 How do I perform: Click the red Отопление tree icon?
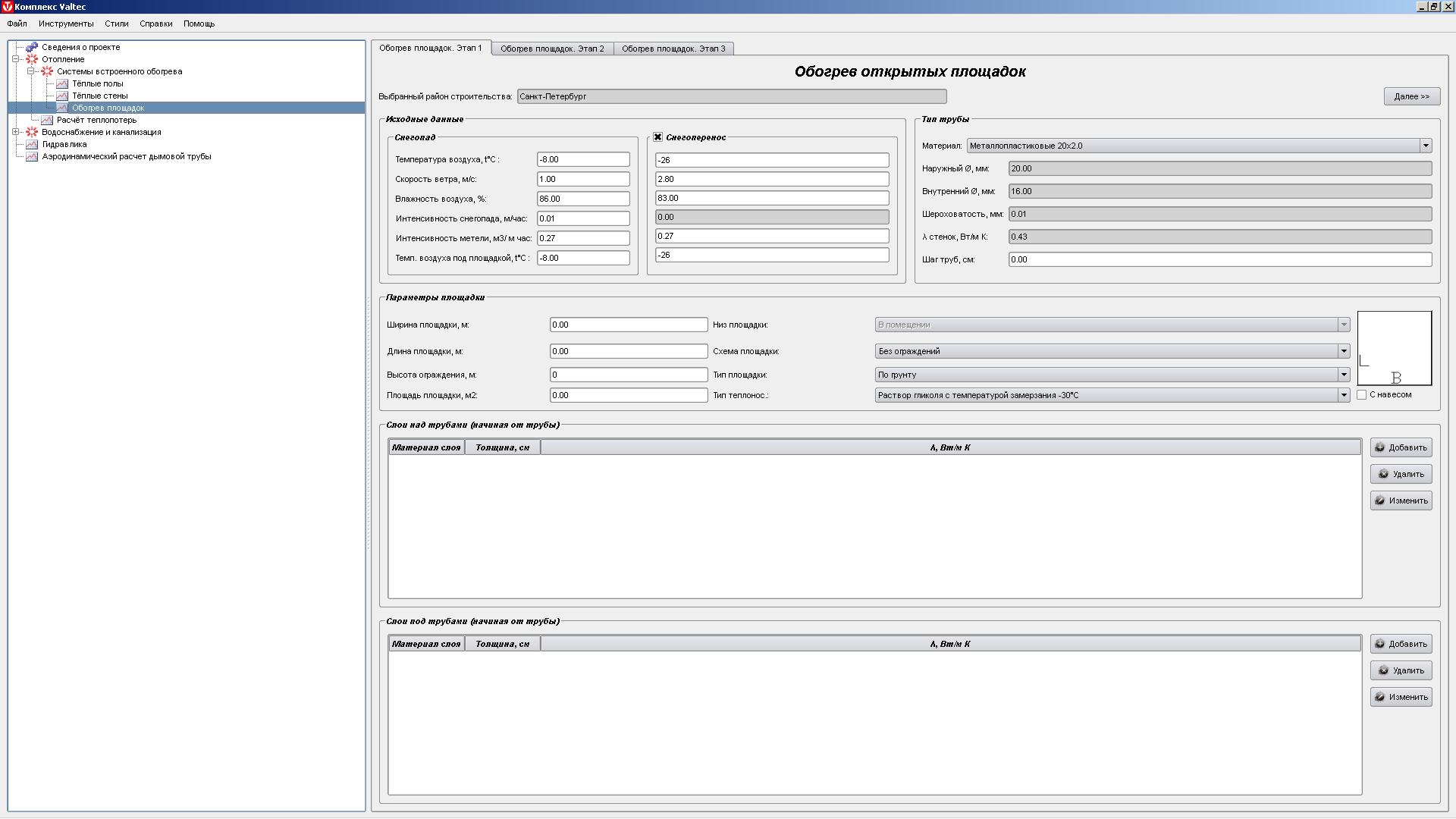pyautogui.click(x=32, y=59)
